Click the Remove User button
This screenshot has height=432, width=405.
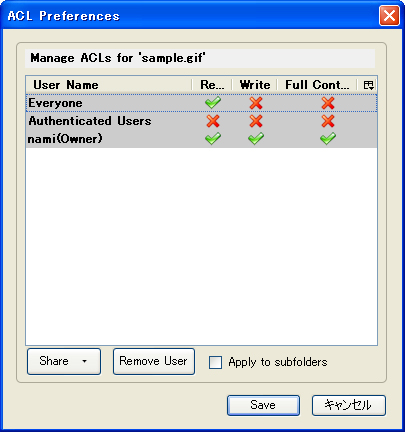[x=154, y=361]
